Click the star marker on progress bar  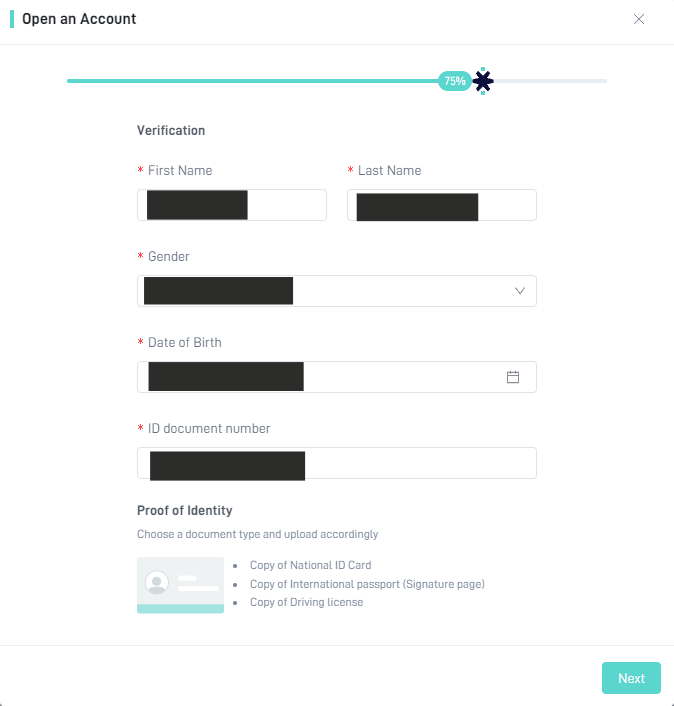click(x=483, y=81)
